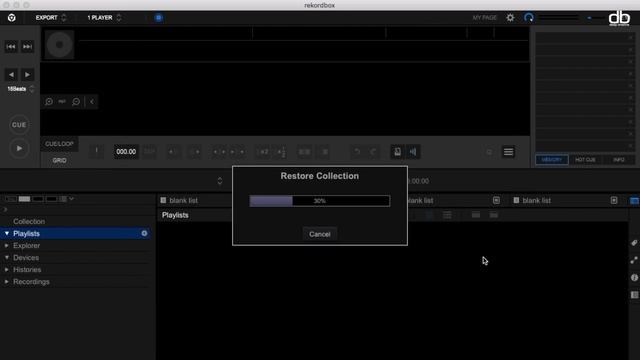Select the HOT CUE tab

[585, 160]
